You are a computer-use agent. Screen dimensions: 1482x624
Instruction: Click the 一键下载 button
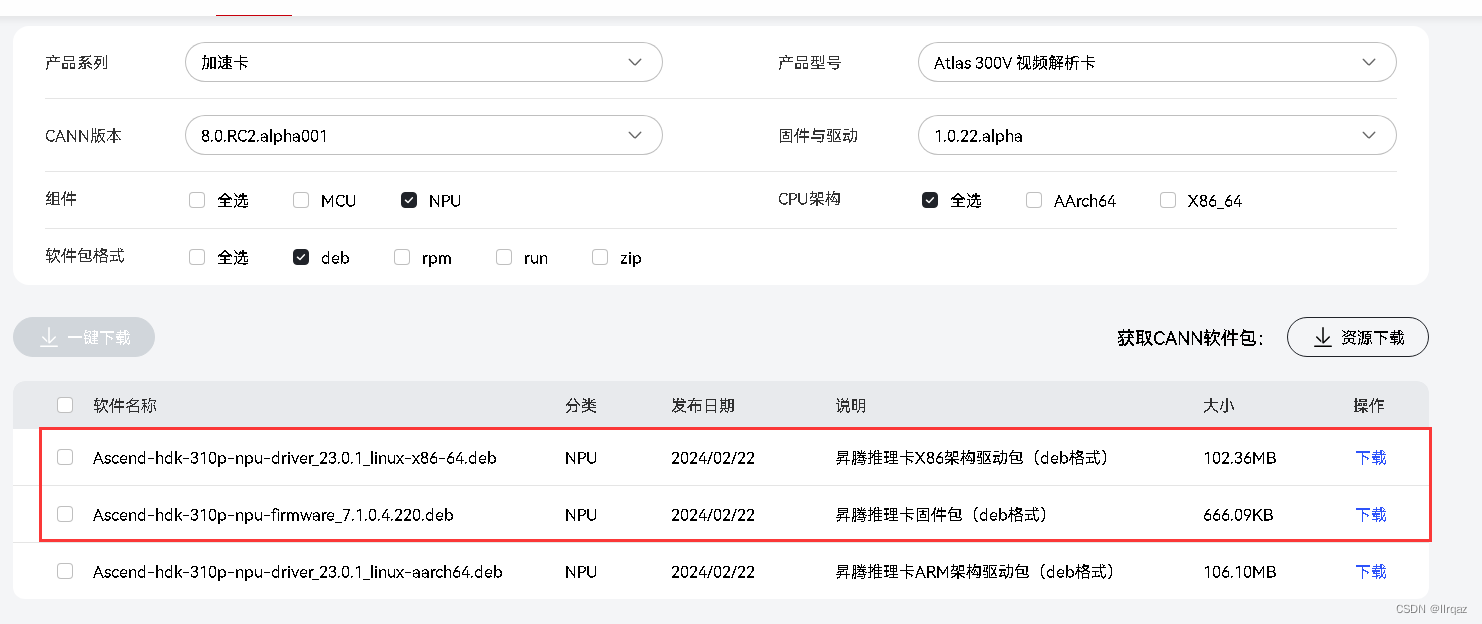pos(84,337)
